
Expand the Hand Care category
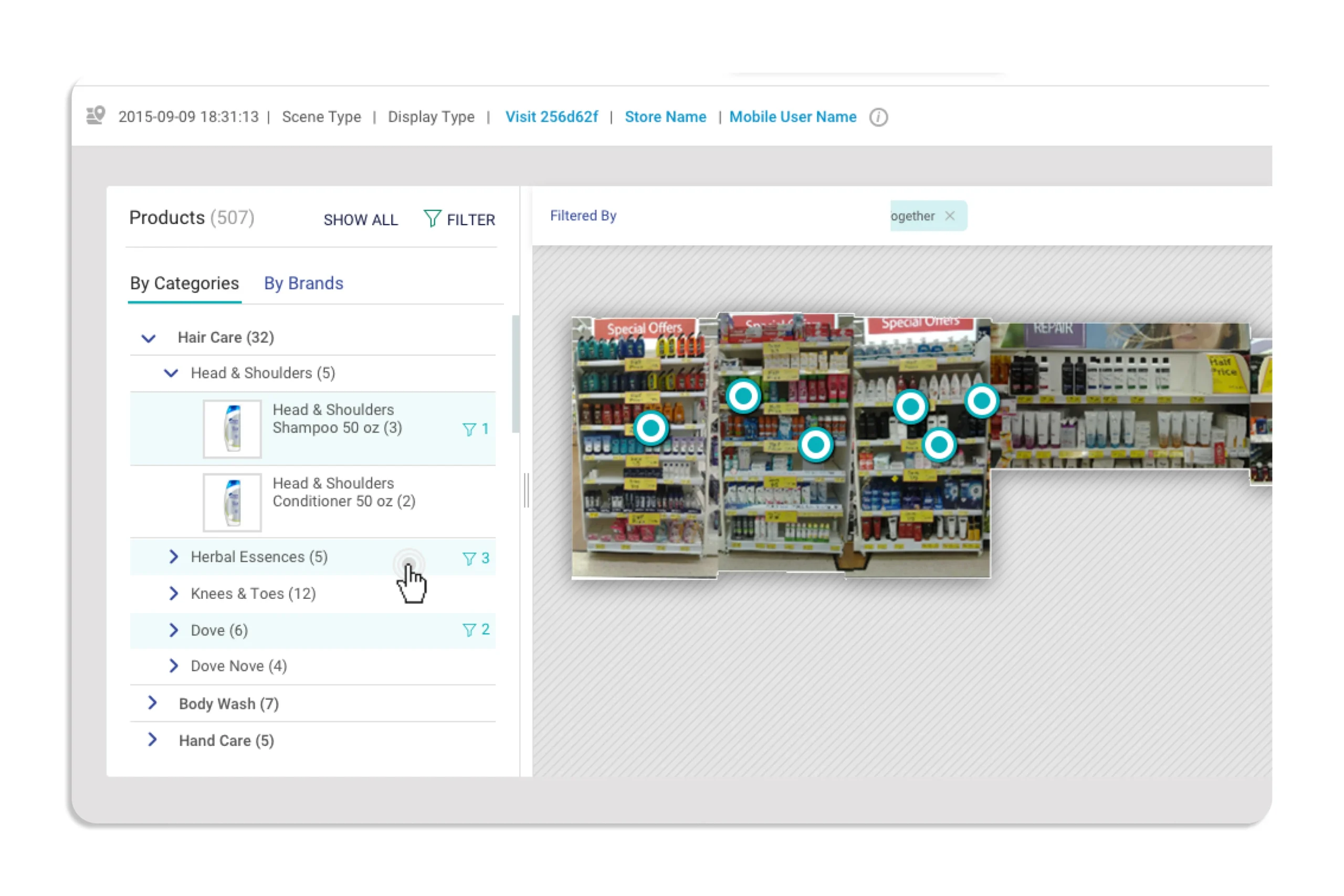click(x=152, y=740)
